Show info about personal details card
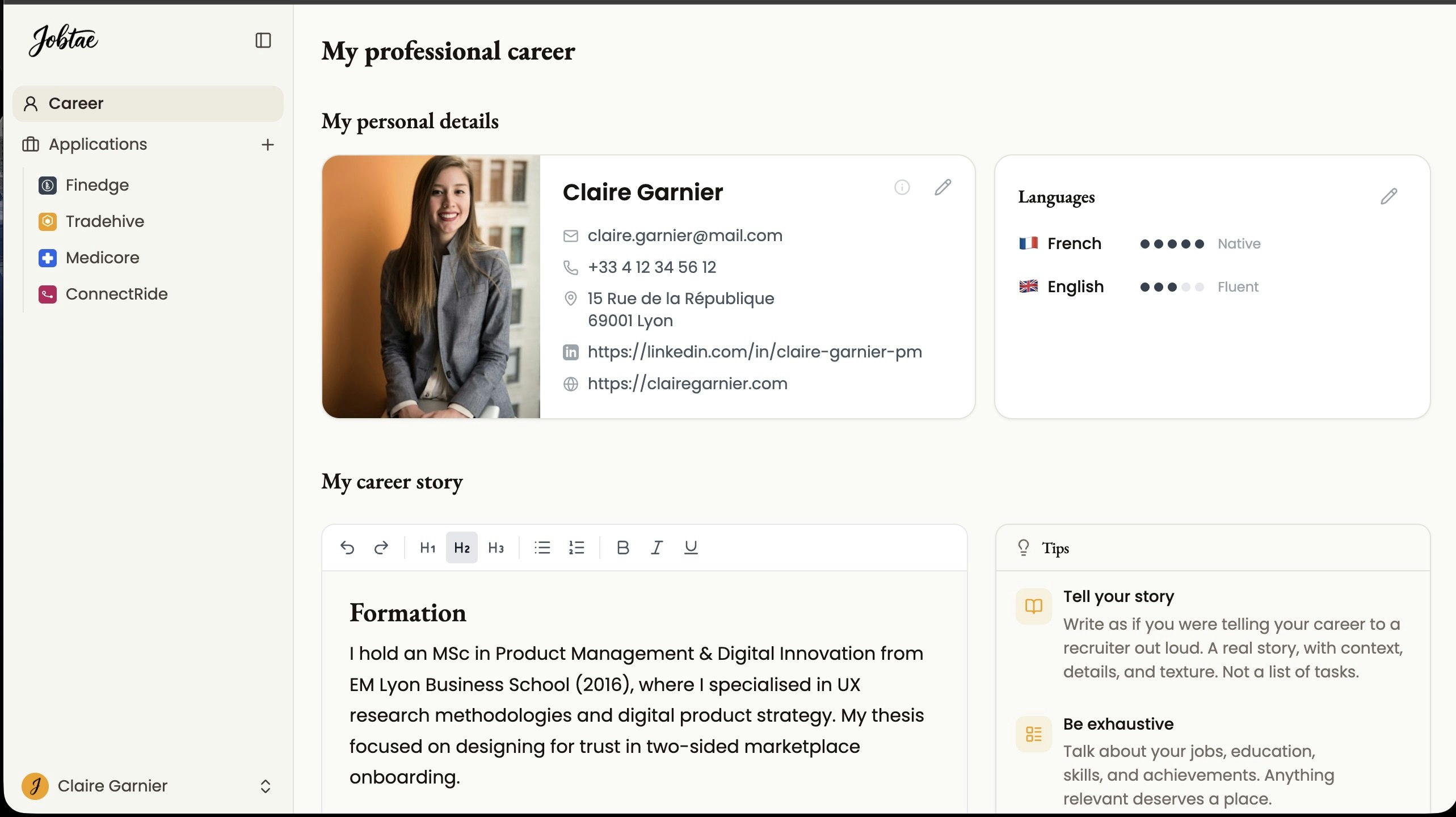 (x=902, y=187)
